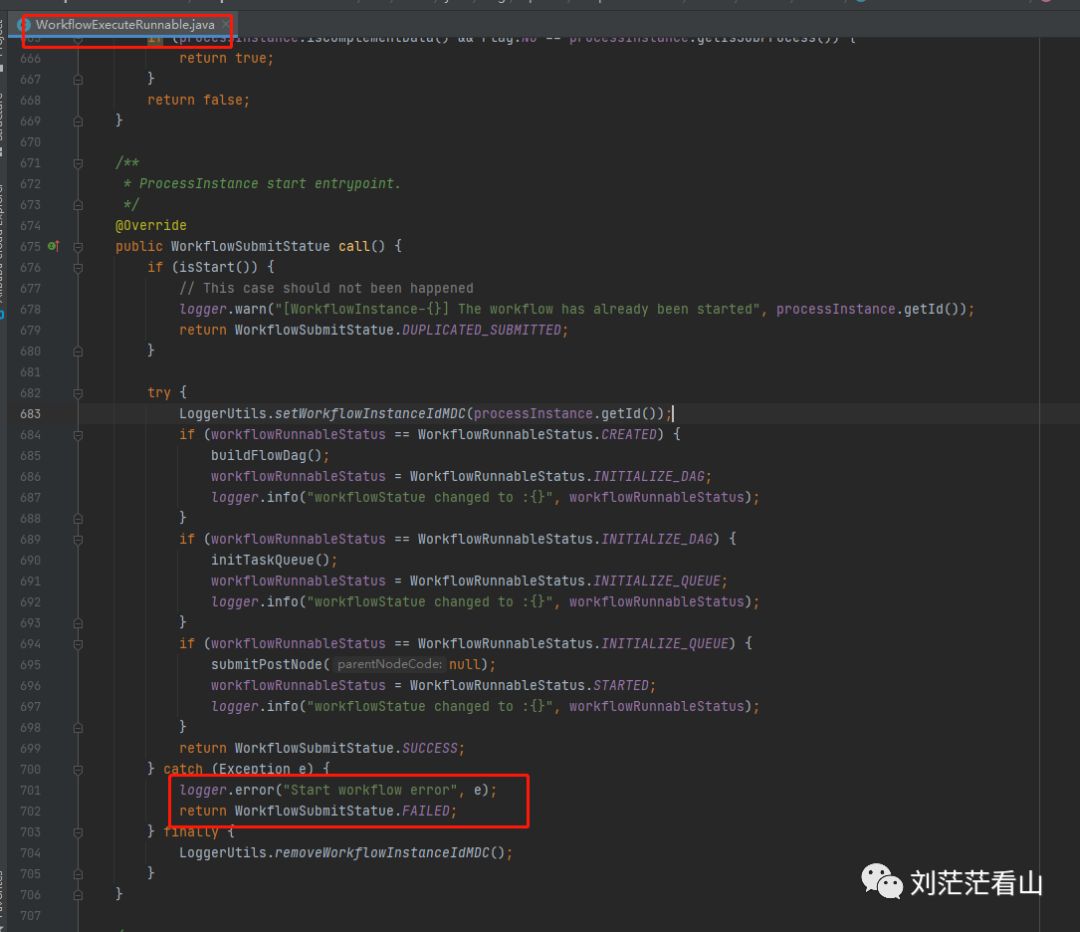Viewport: 1080px width, 932px height.
Task: Collapse the catch block at line 700
Action: (78, 770)
